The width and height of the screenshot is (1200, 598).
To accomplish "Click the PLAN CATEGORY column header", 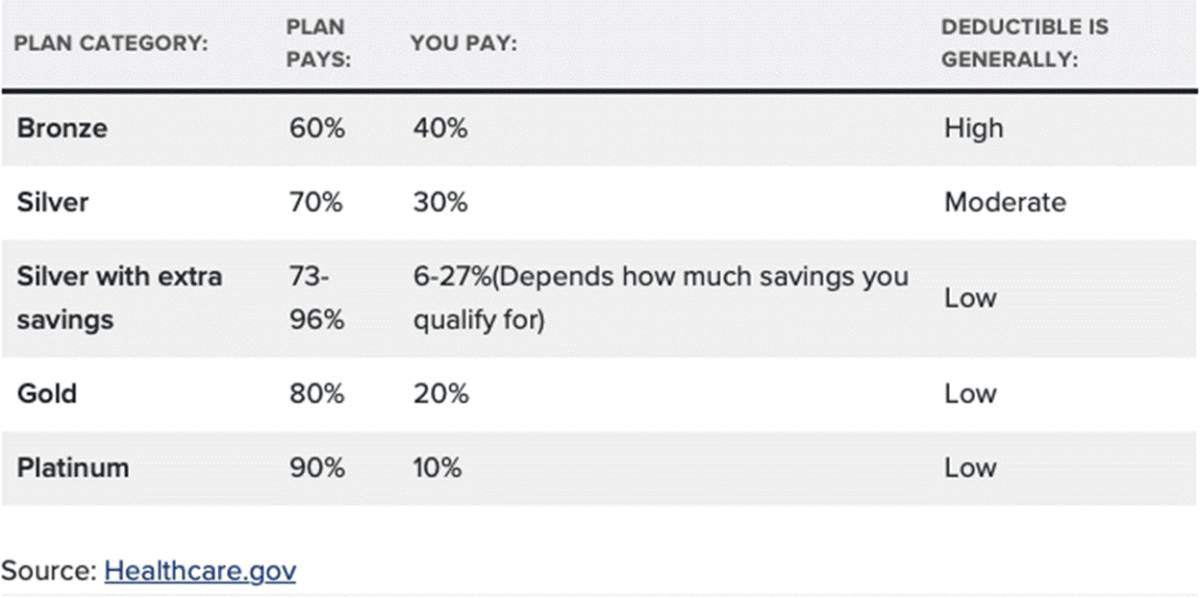I will tap(111, 44).
